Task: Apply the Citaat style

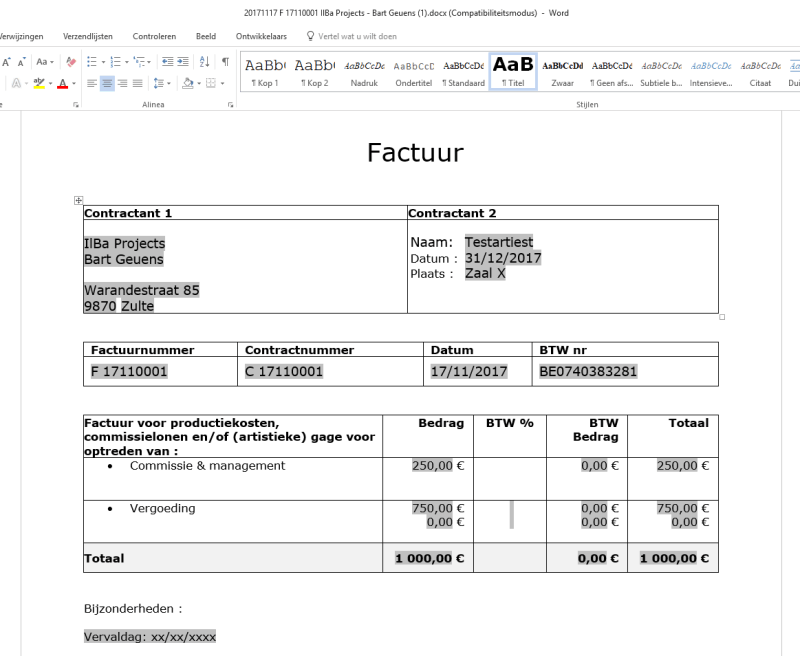Action: [760, 72]
